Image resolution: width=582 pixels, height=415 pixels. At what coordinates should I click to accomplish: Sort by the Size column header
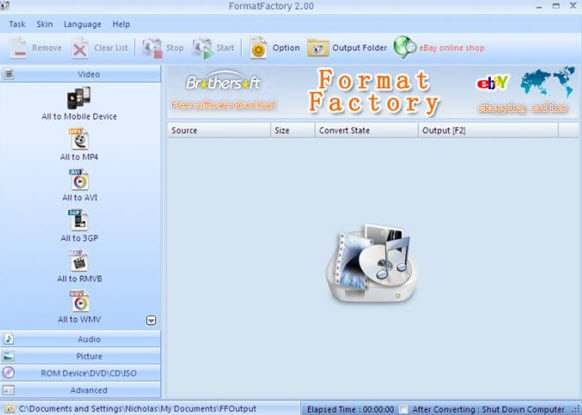[293, 130]
